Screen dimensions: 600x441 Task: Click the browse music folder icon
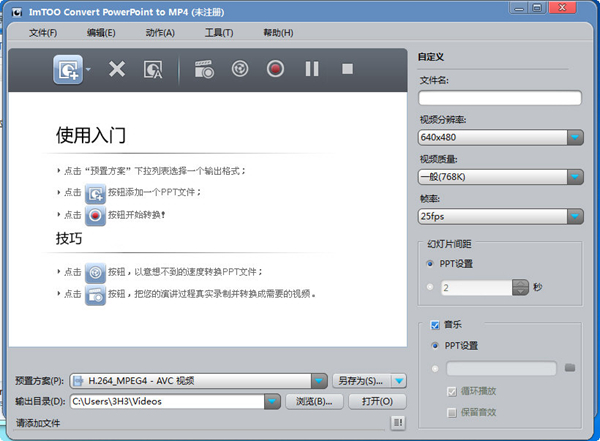click(x=570, y=368)
